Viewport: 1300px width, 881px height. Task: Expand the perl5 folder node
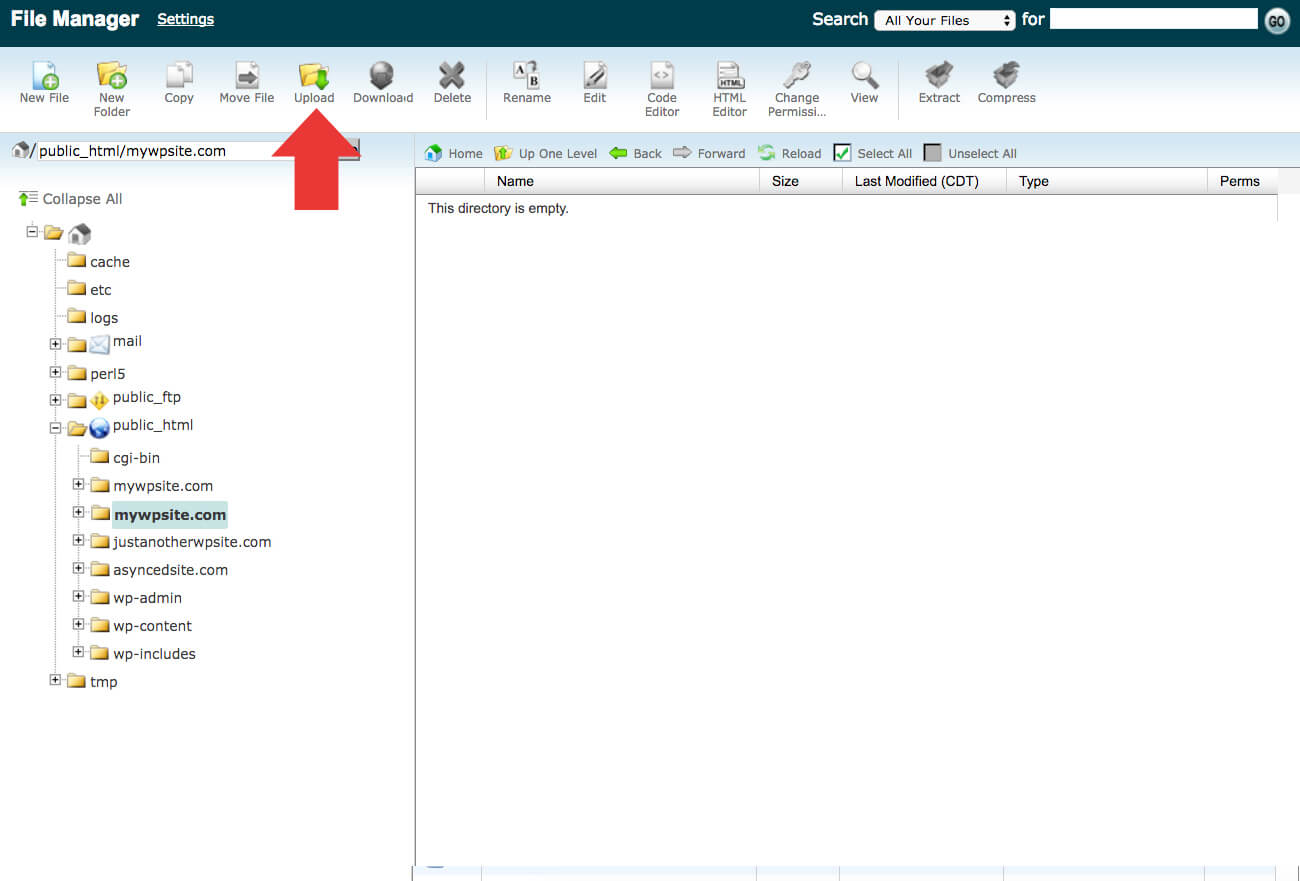[x=55, y=372]
